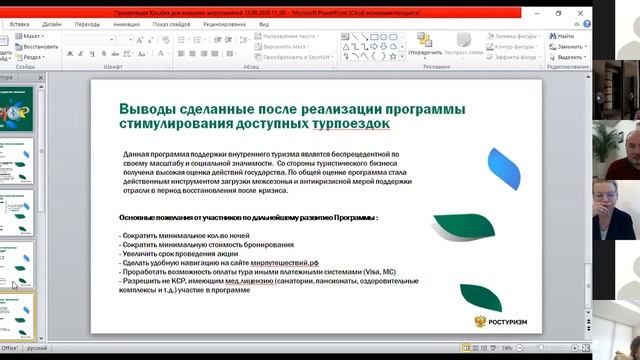
Task: Select the rounded rectangle shape
Action: coord(393,37)
